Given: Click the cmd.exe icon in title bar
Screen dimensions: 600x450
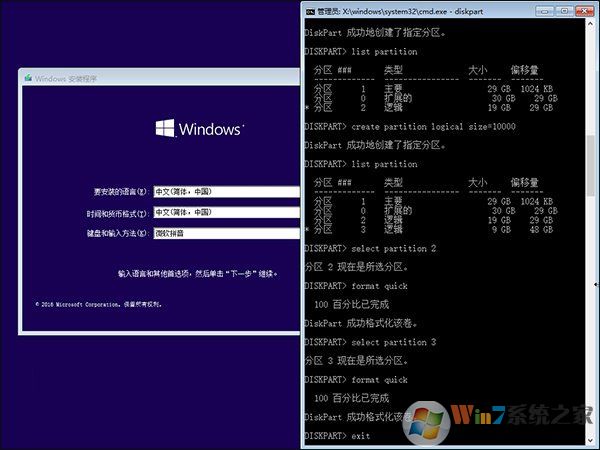Looking at the screenshot, I should click(x=310, y=11).
